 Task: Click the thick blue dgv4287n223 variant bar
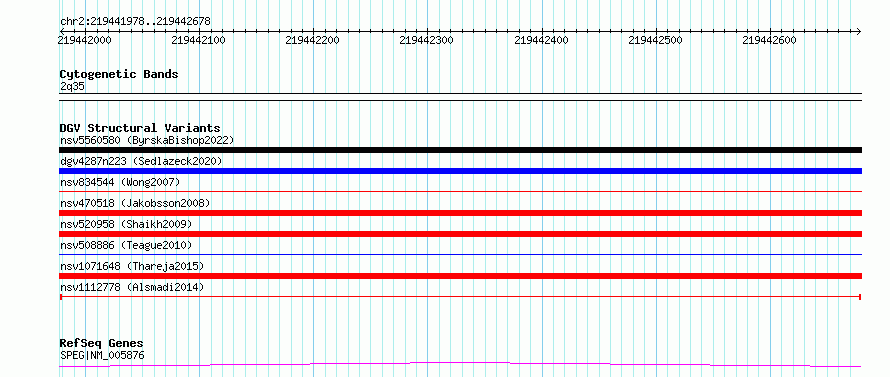pos(460,171)
